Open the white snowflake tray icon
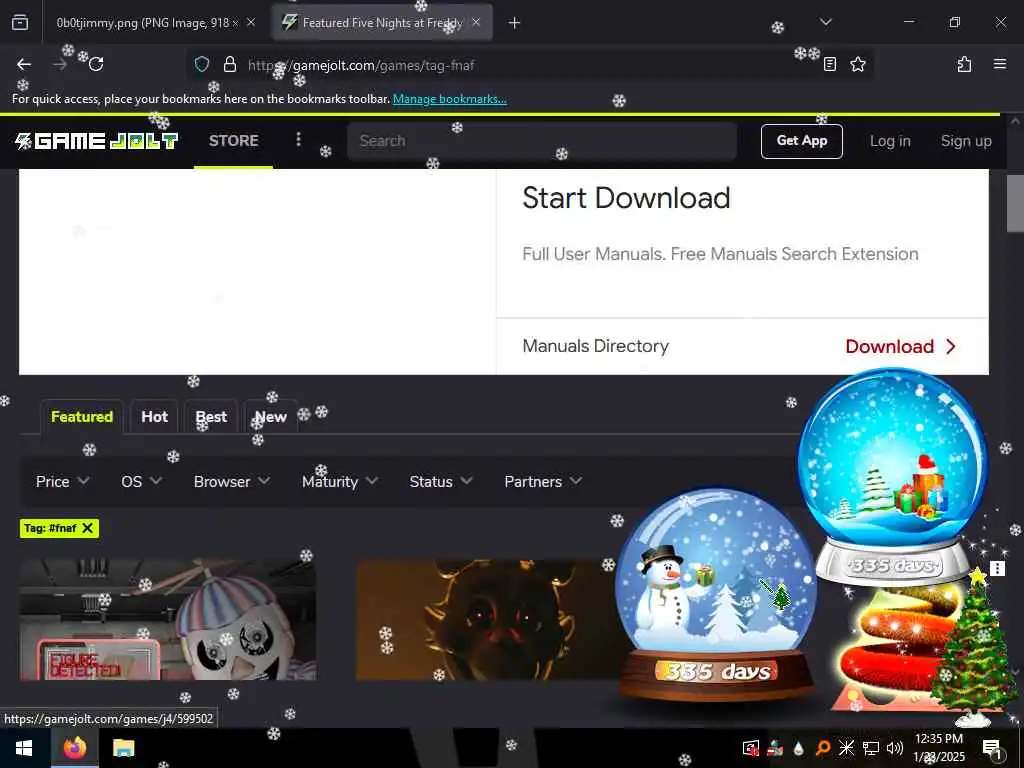The width and height of the screenshot is (1024, 768). click(846, 748)
